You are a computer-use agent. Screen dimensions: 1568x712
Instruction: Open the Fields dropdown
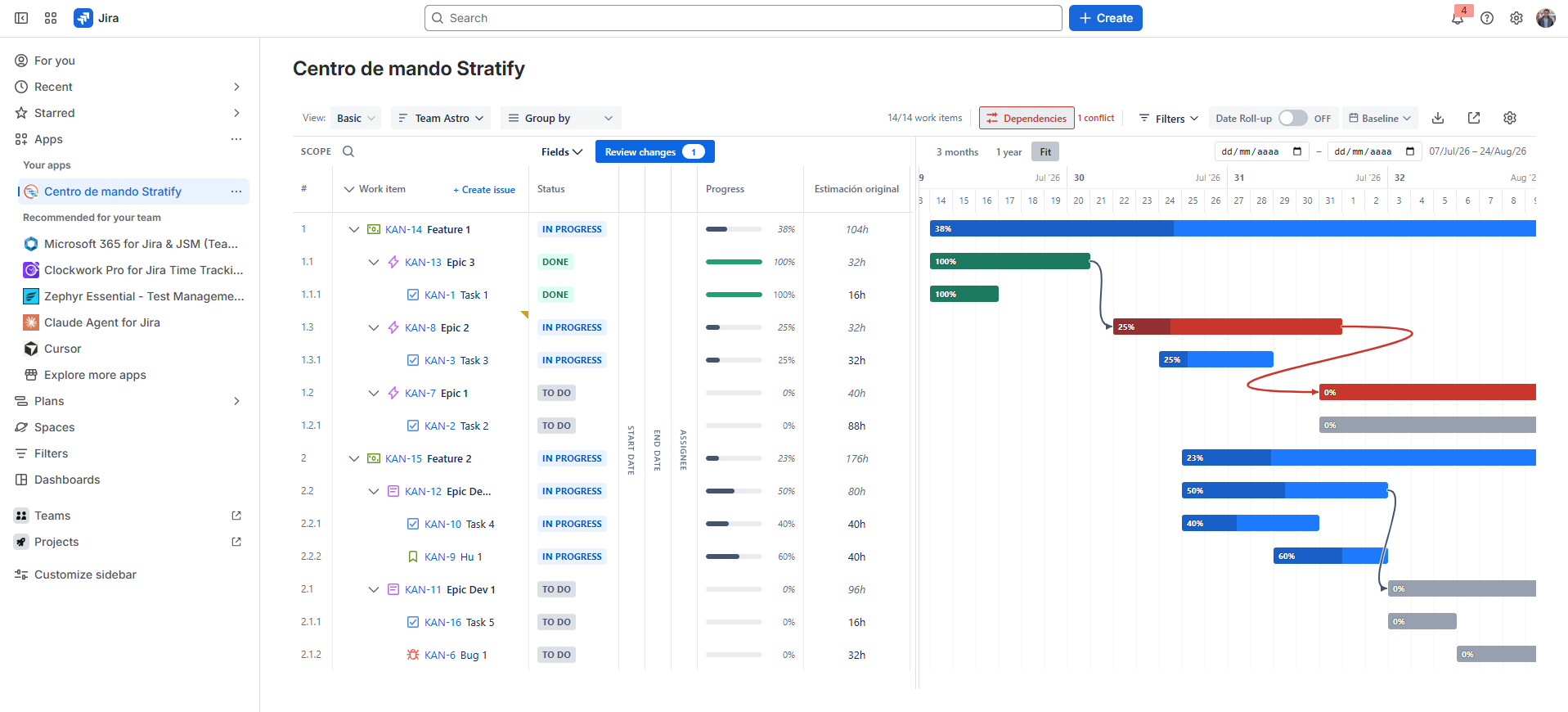[562, 151]
